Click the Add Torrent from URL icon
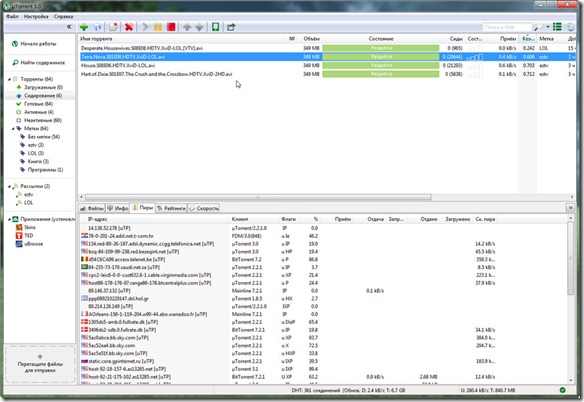 97,27
